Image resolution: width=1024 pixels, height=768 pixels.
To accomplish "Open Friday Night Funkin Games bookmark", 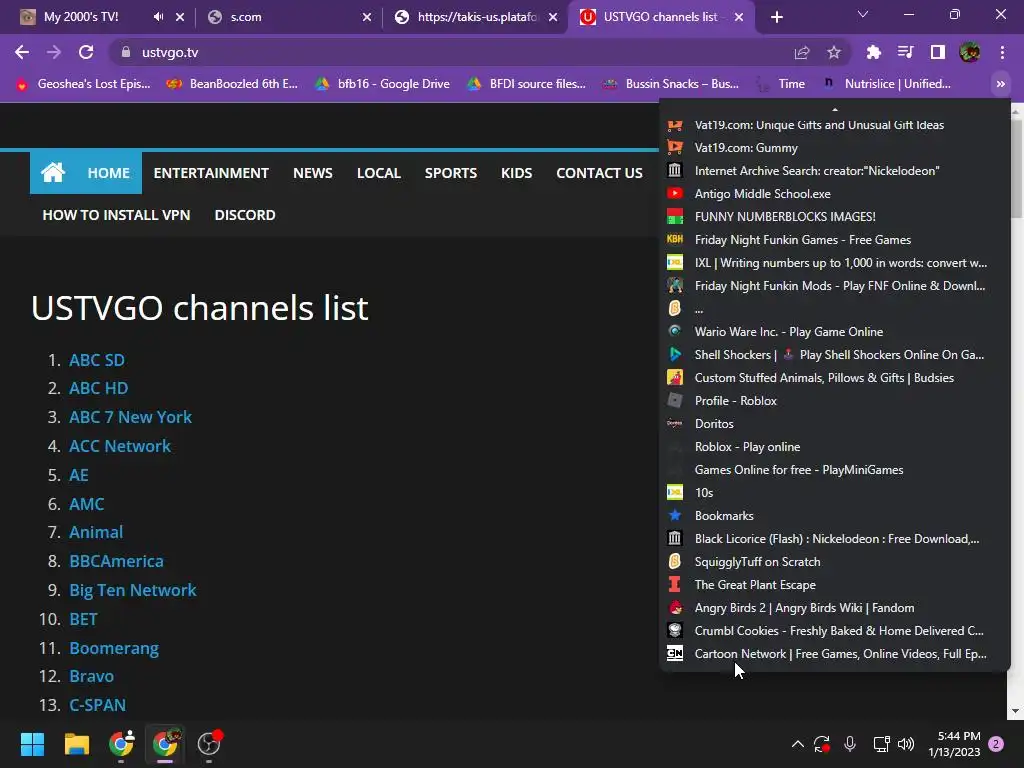I will coord(835,240).
